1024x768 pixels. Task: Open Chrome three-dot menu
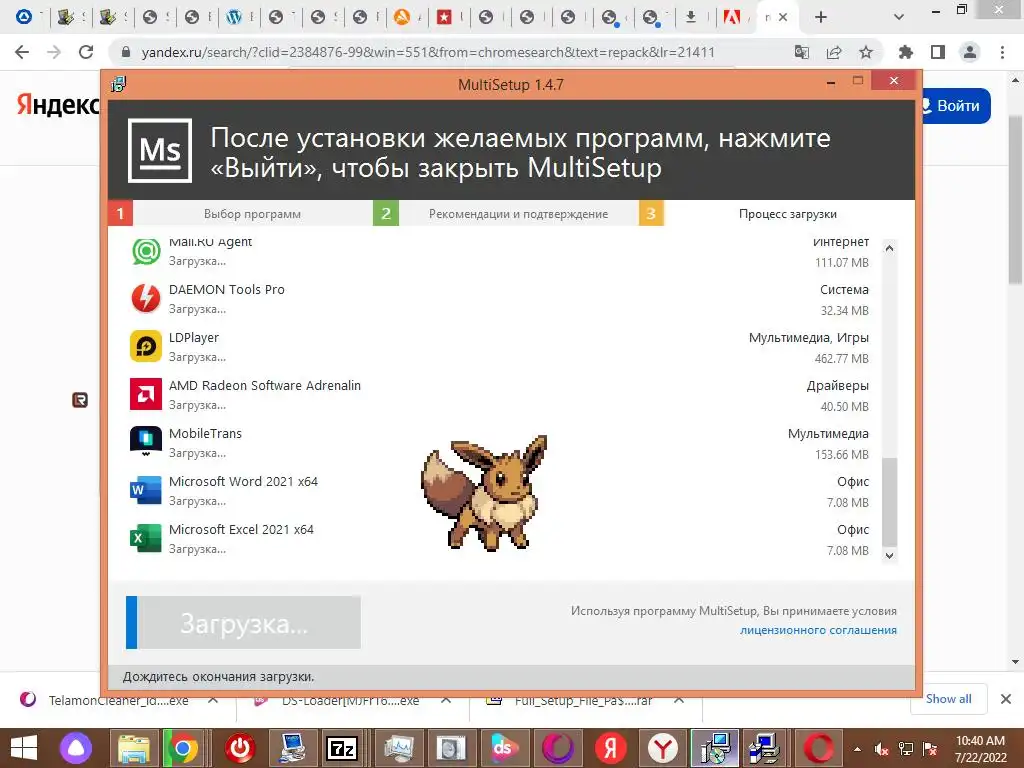(1002, 52)
